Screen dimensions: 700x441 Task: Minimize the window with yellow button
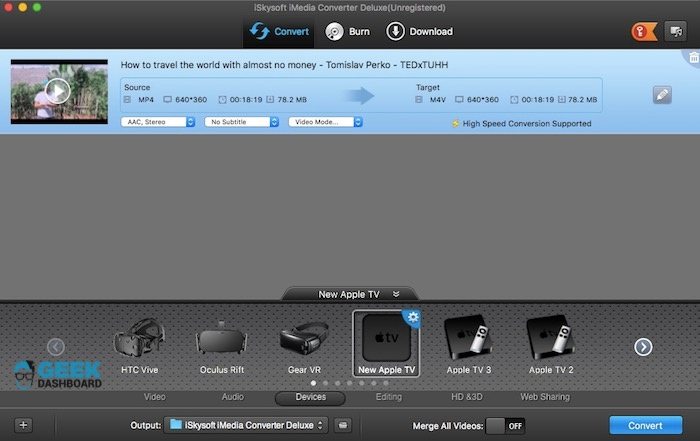click(x=22, y=7)
